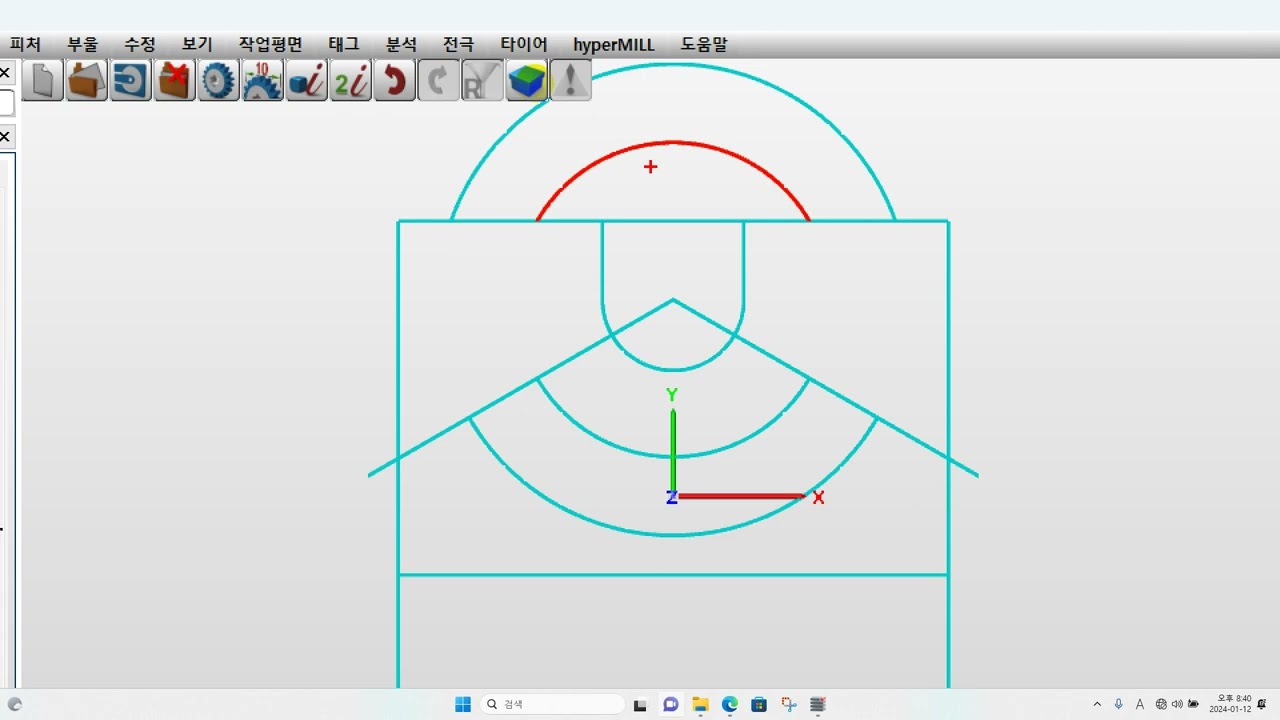
Task: Click the taskbar 검색 search box
Action: point(553,705)
